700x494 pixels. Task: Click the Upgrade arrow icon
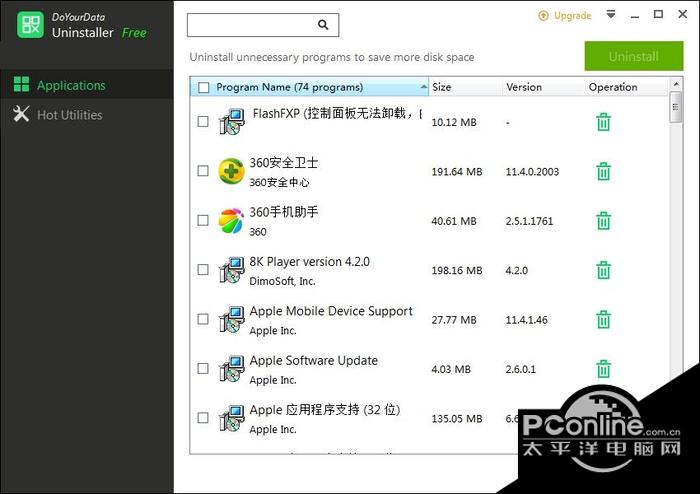tap(543, 16)
